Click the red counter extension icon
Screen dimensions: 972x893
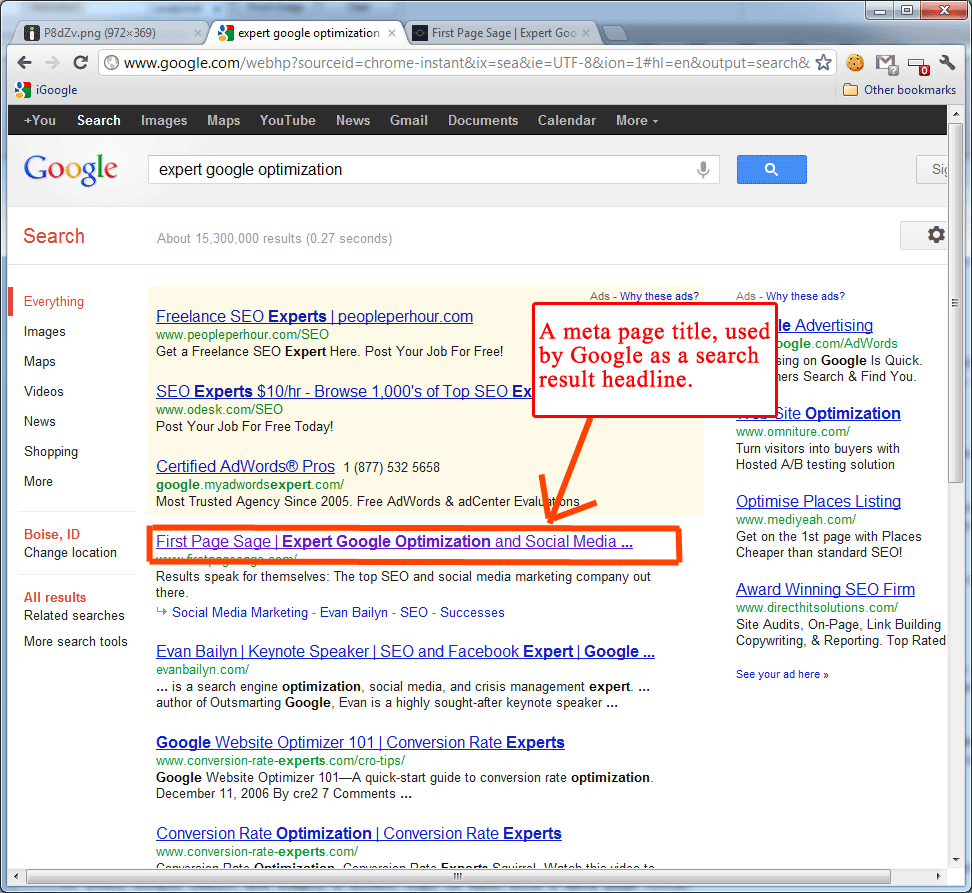coord(919,65)
